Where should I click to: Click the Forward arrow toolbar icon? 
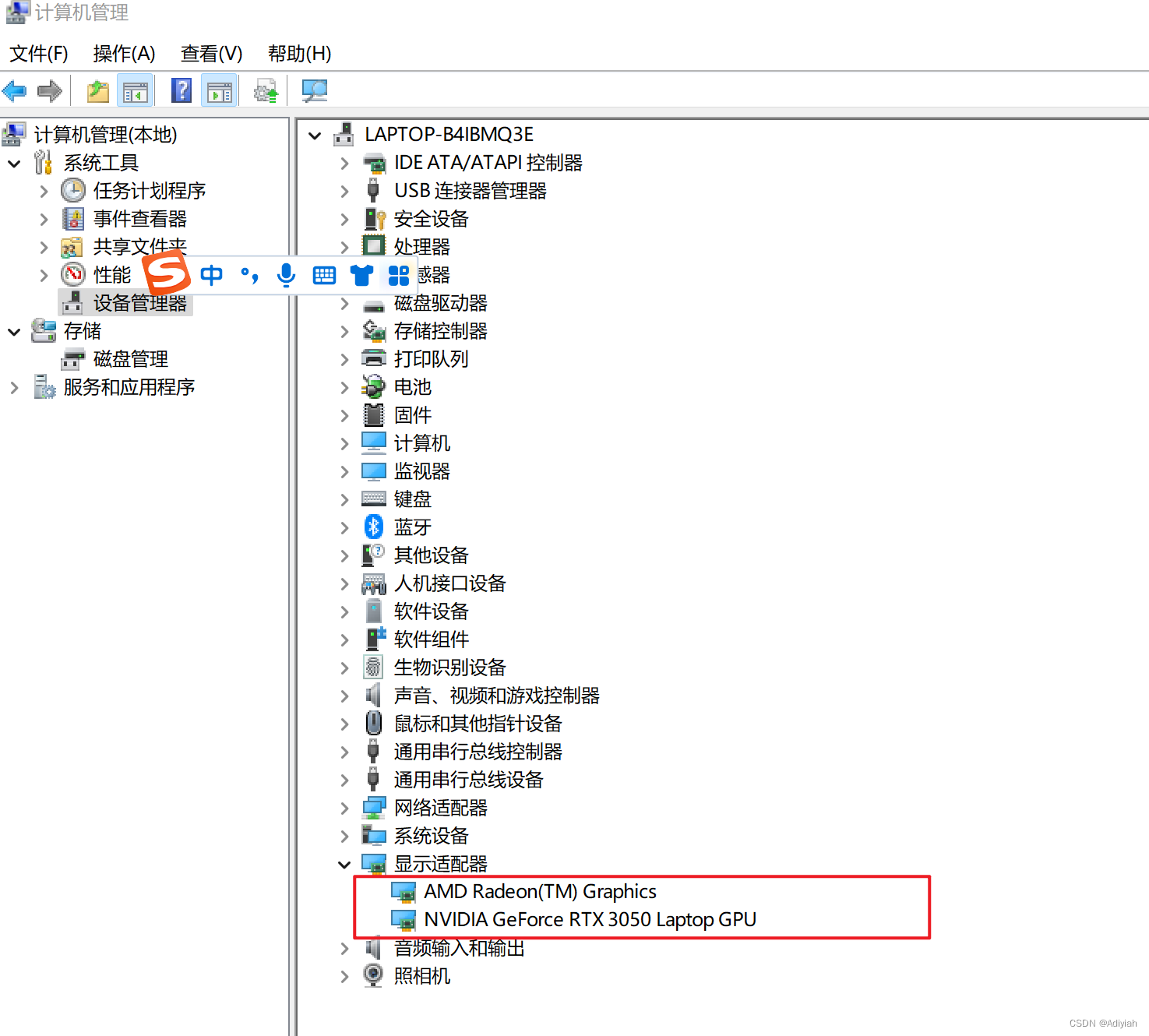(x=50, y=91)
